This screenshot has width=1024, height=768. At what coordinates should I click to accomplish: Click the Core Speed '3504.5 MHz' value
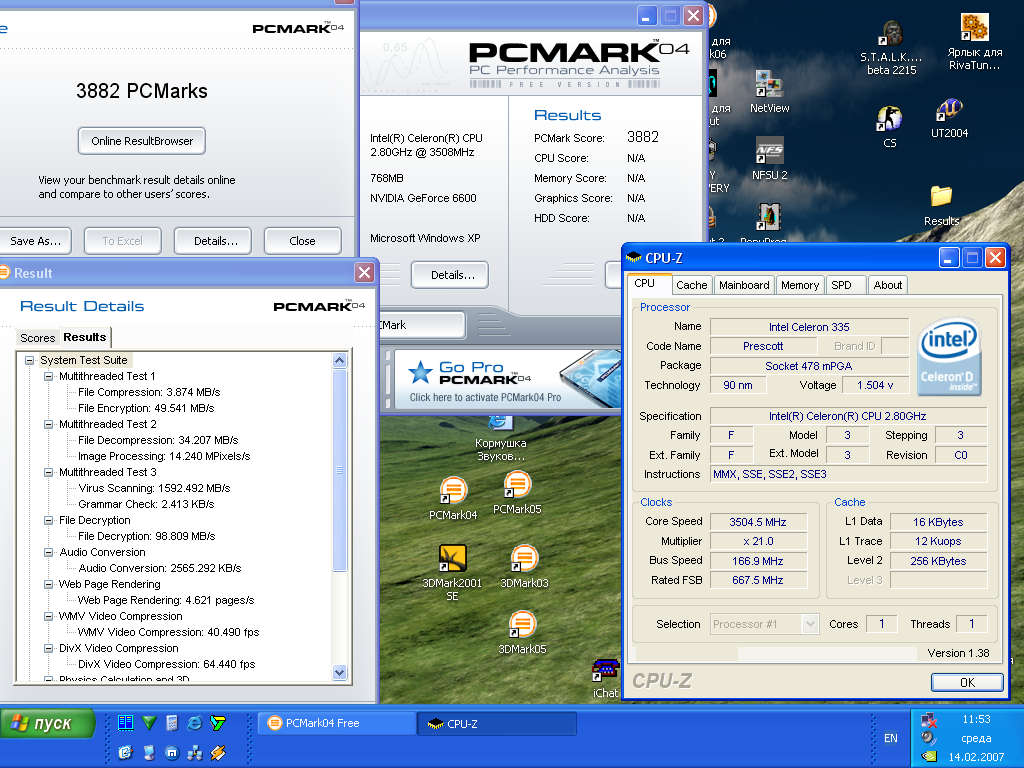pos(758,522)
